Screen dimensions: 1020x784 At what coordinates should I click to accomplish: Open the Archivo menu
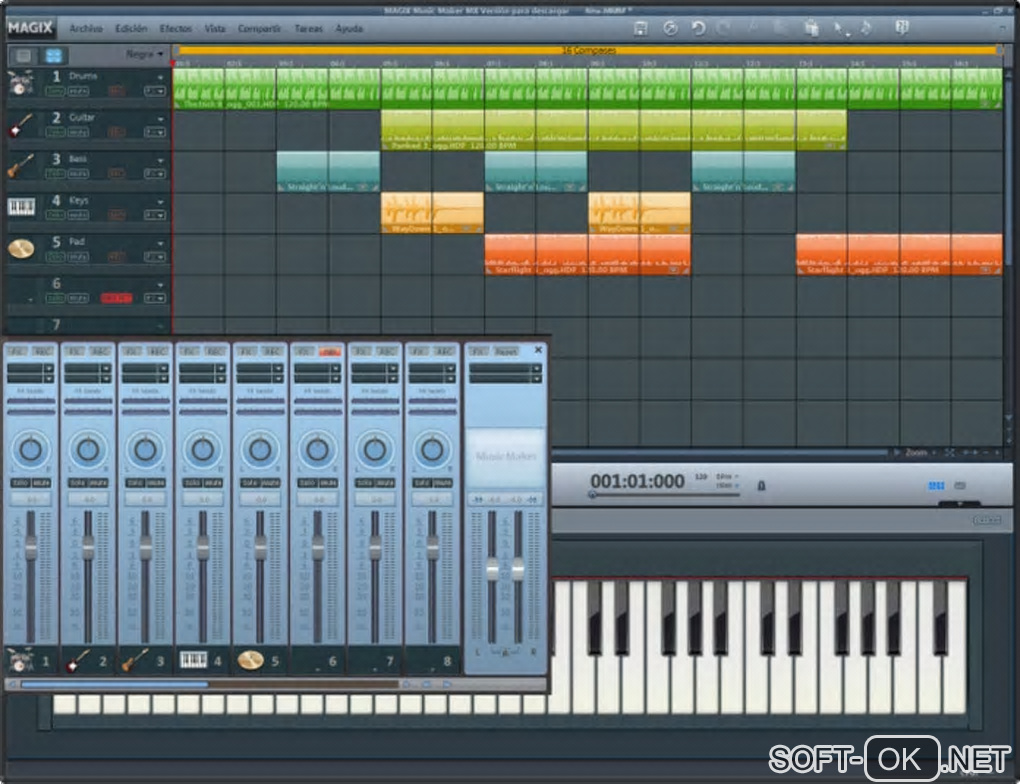tap(86, 29)
